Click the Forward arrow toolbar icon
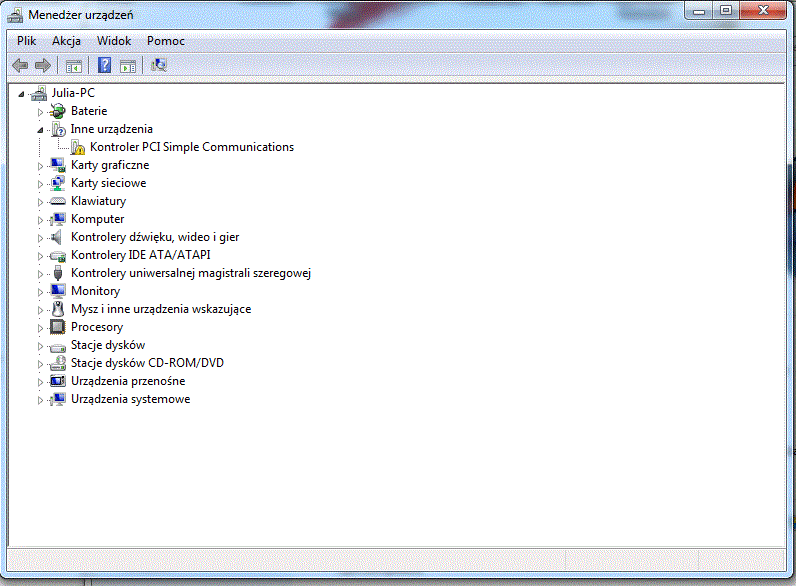 pyautogui.click(x=43, y=65)
